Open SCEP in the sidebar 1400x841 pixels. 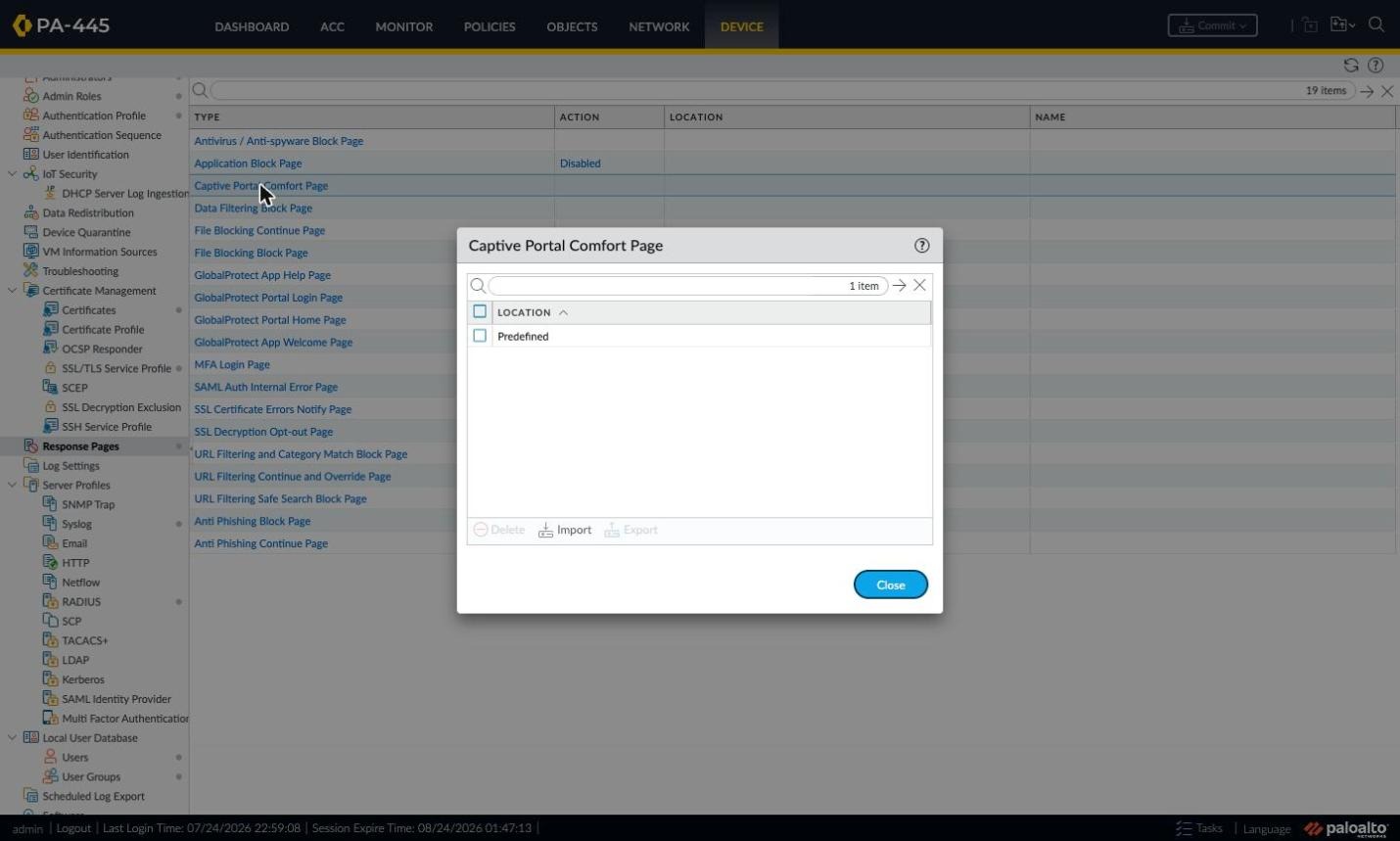pyautogui.click(x=74, y=388)
